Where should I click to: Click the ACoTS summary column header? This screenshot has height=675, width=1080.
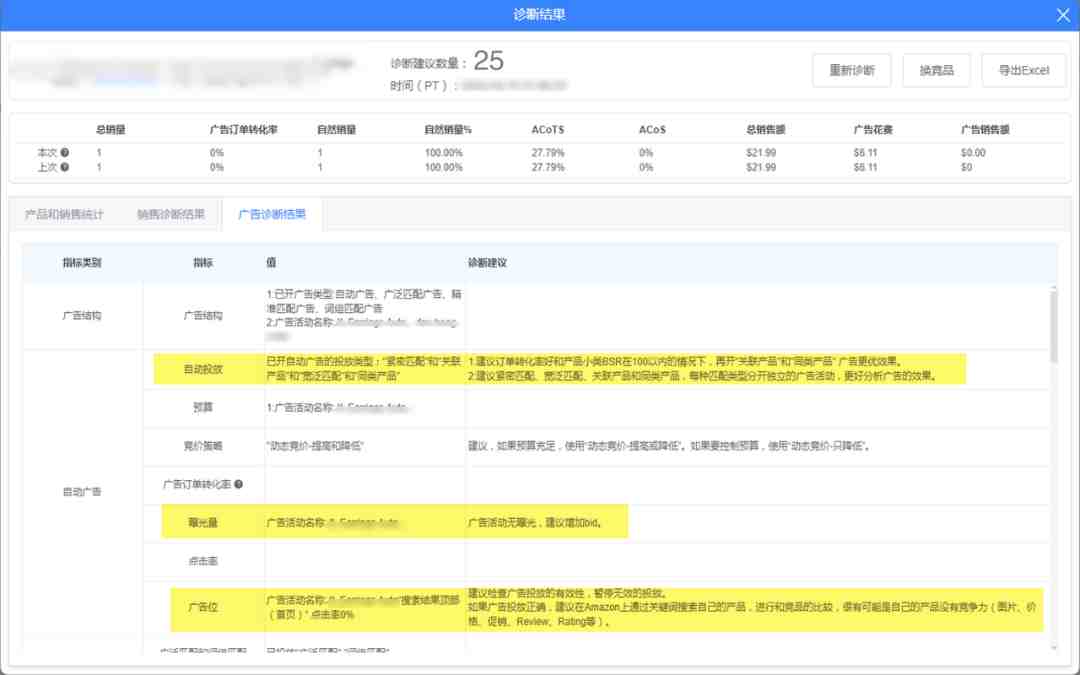tap(548, 129)
